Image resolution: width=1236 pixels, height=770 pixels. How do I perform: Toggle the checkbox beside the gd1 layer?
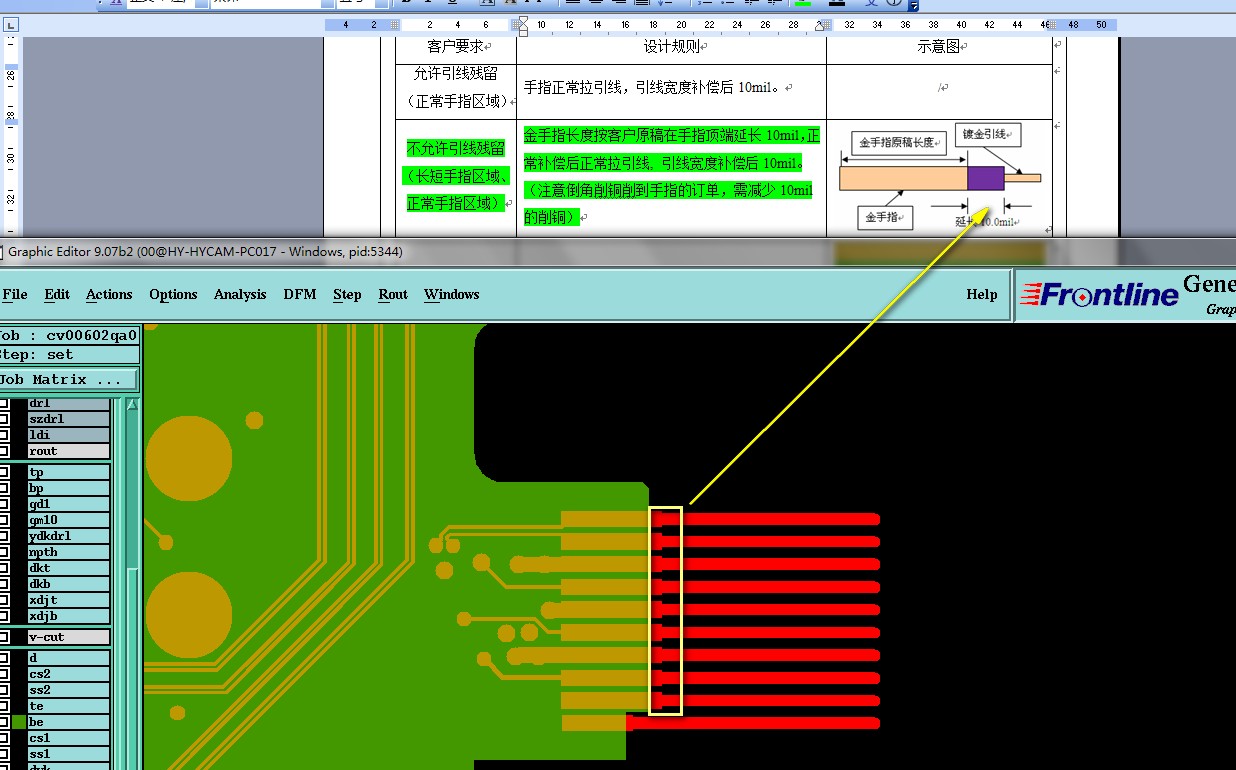click(x=4, y=504)
